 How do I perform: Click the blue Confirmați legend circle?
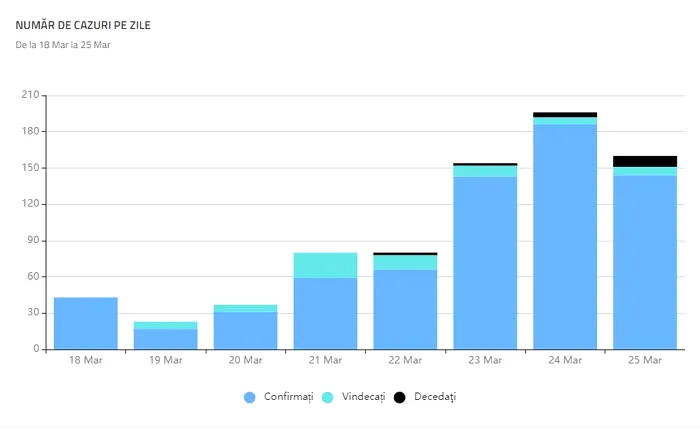(250, 397)
